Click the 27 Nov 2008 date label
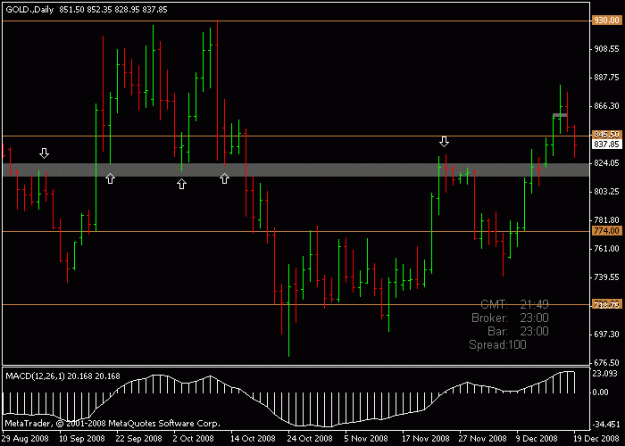The height and width of the screenshot is (446, 625). click(x=483, y=439)
